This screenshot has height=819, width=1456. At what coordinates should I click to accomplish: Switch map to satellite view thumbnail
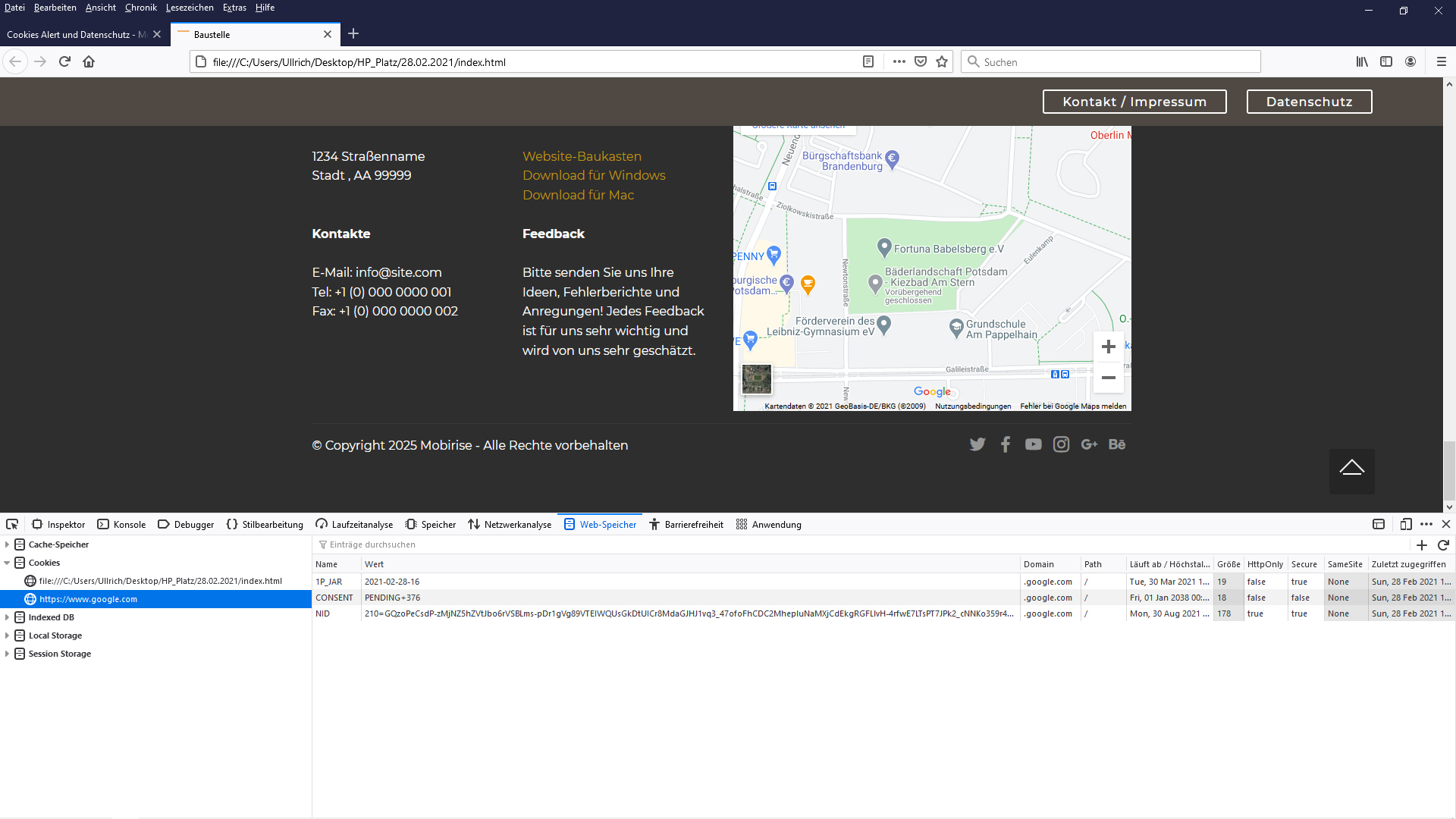(x=756, y=378)
